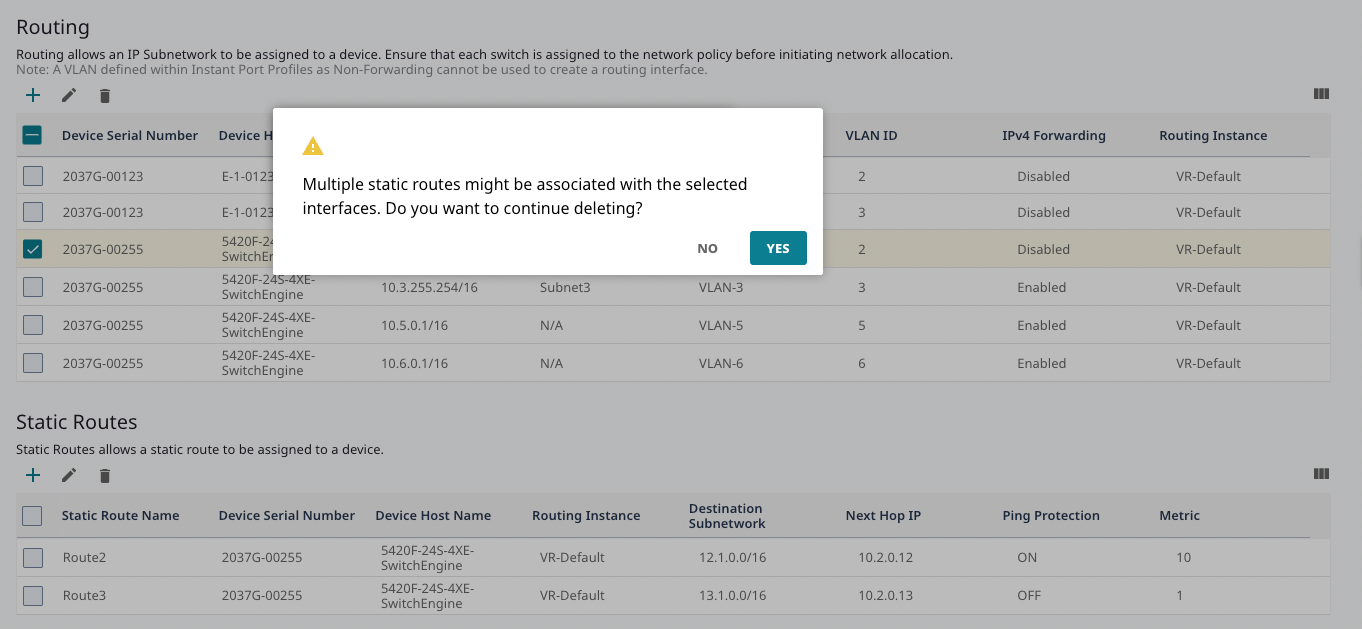Toggle the Routing table select-all checkbox

(x=32, y=135)
